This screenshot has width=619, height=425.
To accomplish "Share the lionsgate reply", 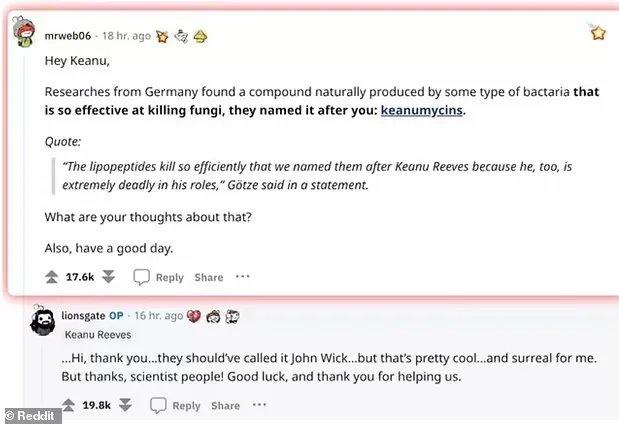I will [x=225, y=405].
